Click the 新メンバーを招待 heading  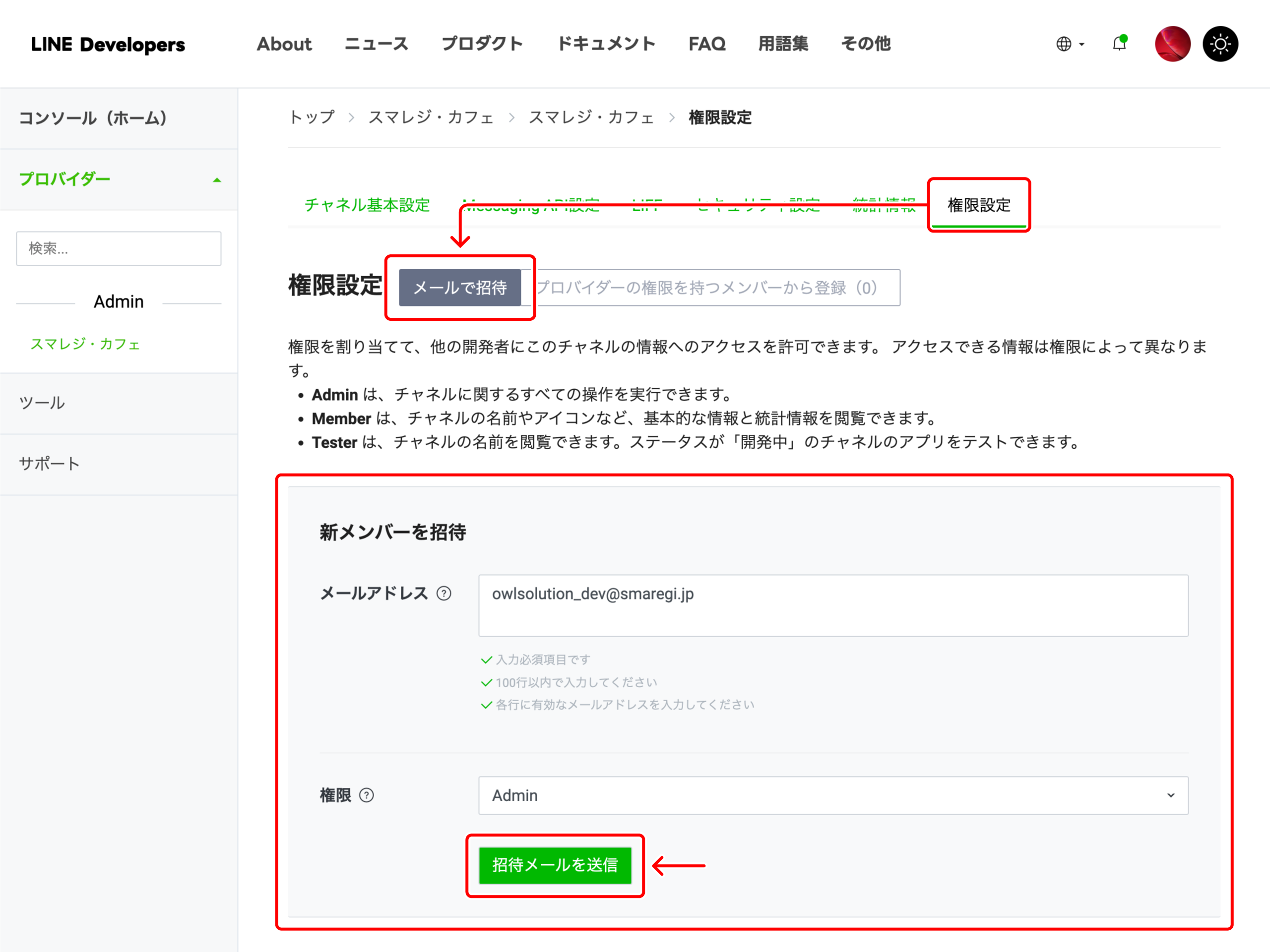(393, 532)
